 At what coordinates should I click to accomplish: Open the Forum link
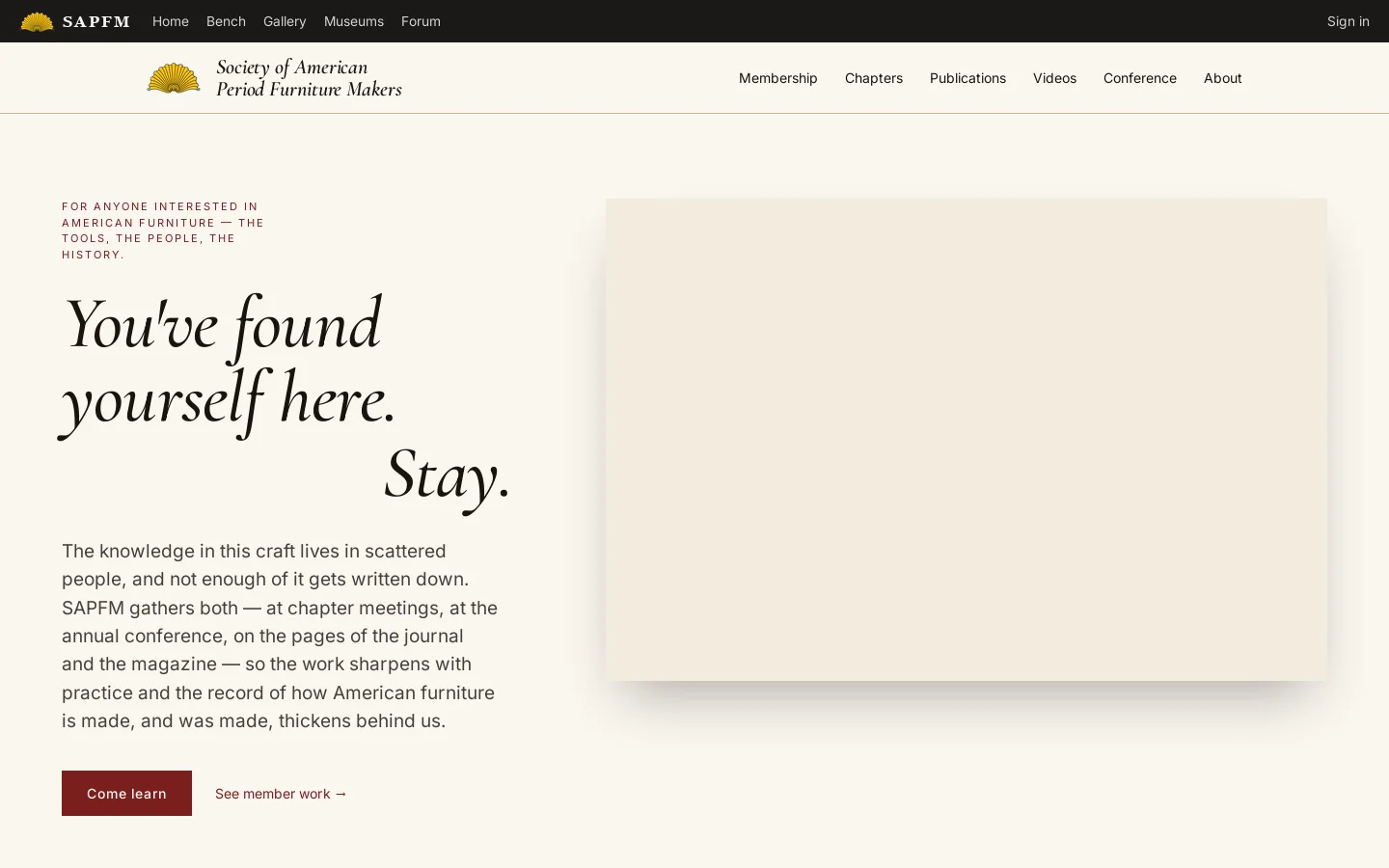(x=421, y=21)
